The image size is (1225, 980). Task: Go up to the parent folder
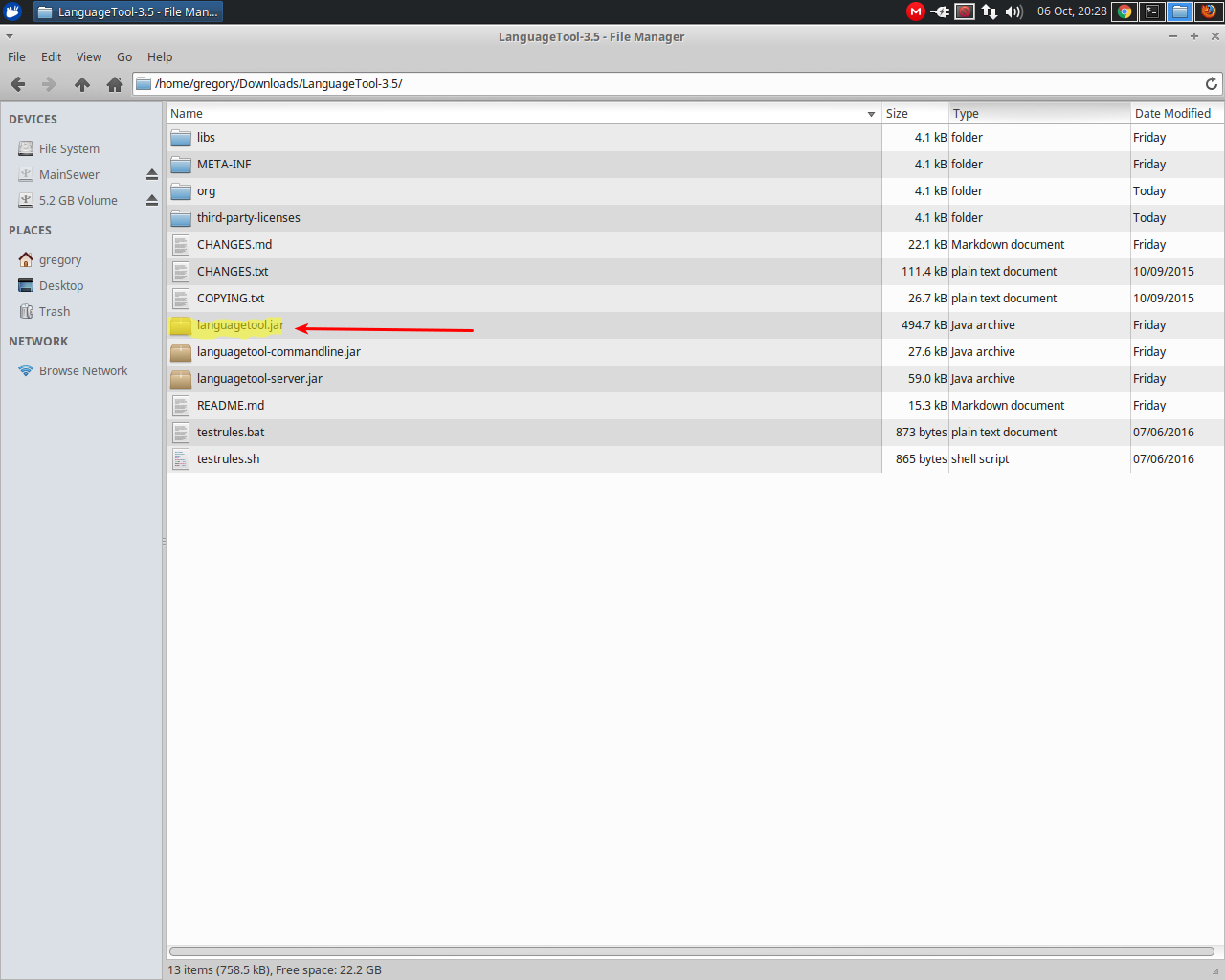[82, 84]
